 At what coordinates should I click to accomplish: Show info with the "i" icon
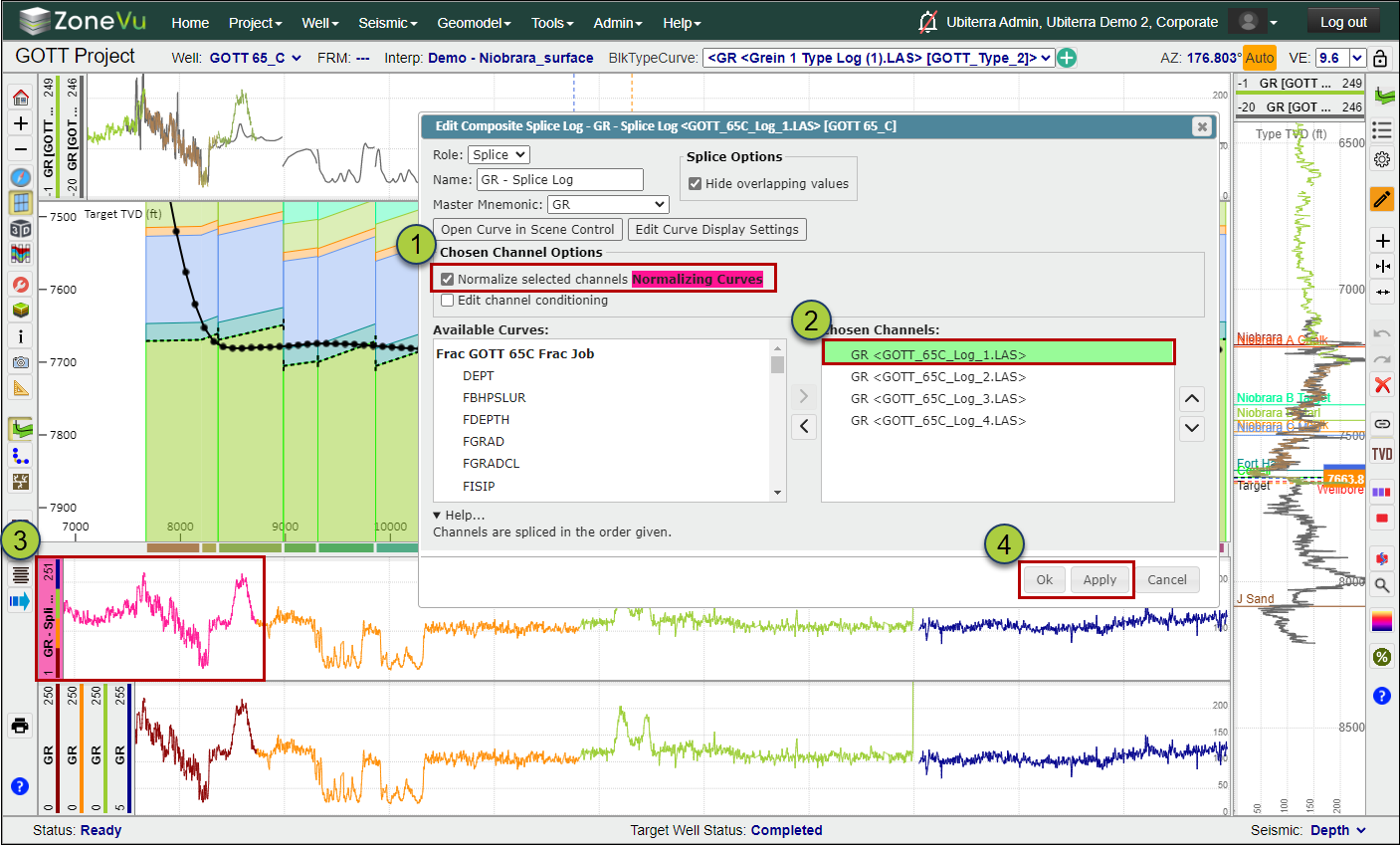(x=20, y=336)
